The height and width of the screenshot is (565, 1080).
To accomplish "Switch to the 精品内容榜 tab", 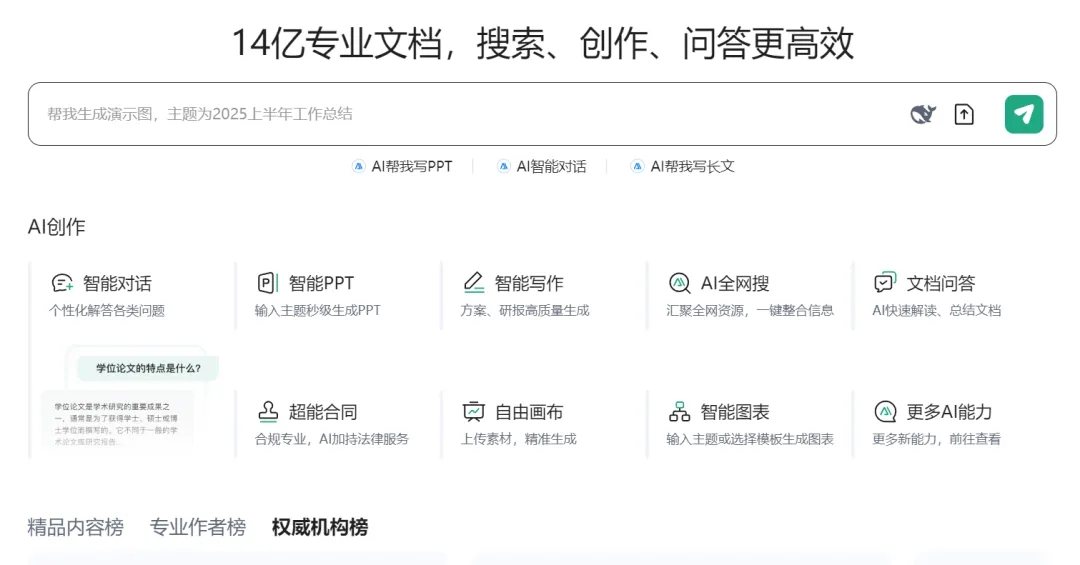I will 76,527.
